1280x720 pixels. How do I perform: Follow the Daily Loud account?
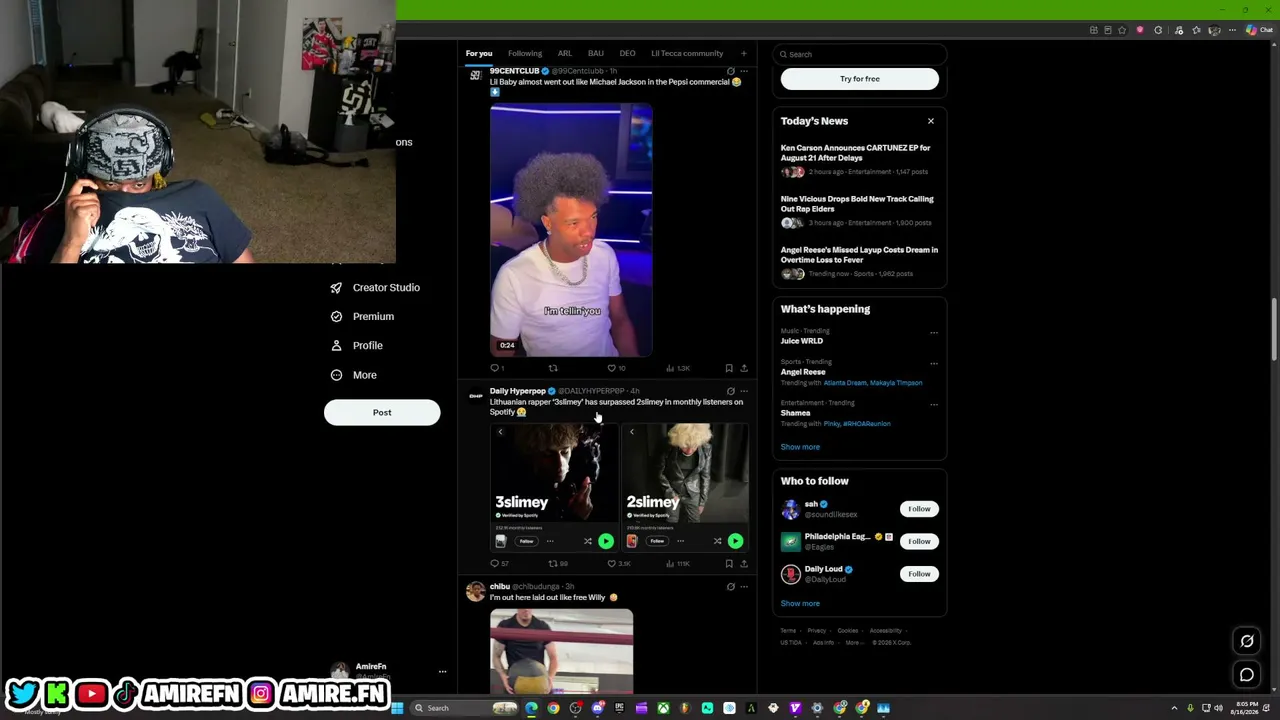(x=919, y=574)
